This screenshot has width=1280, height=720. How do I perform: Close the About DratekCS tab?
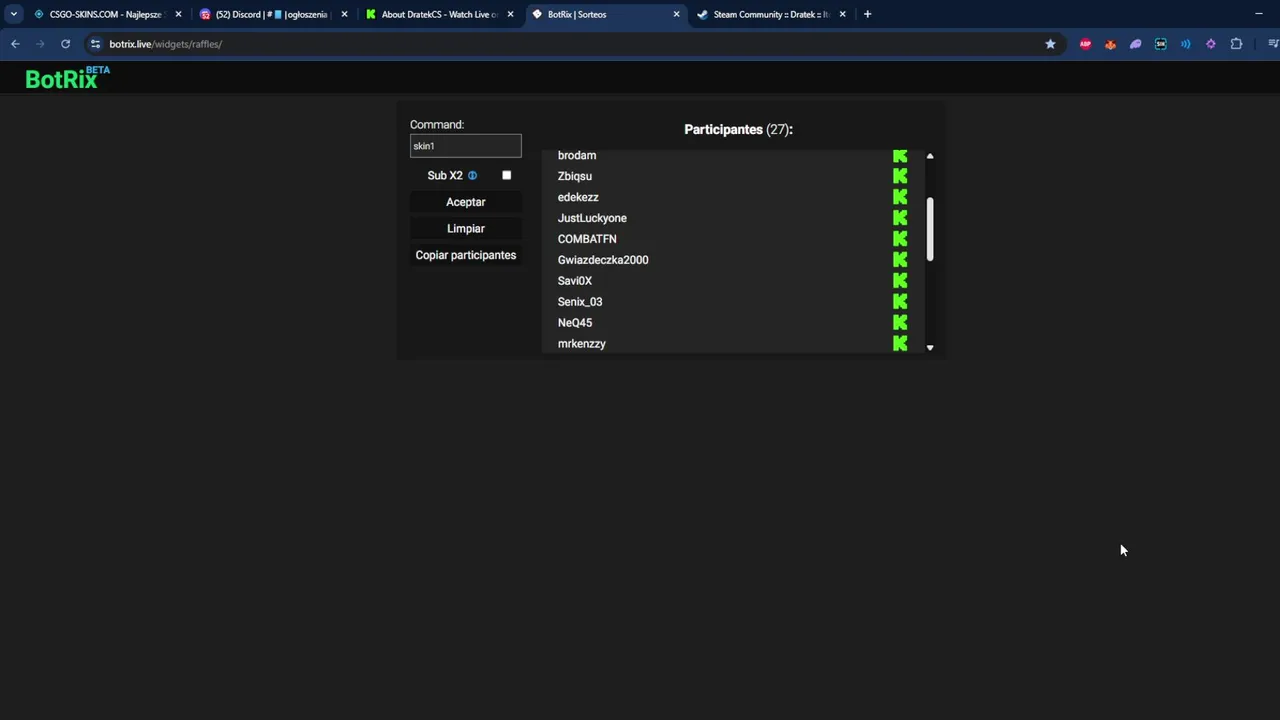click(510, 14)
